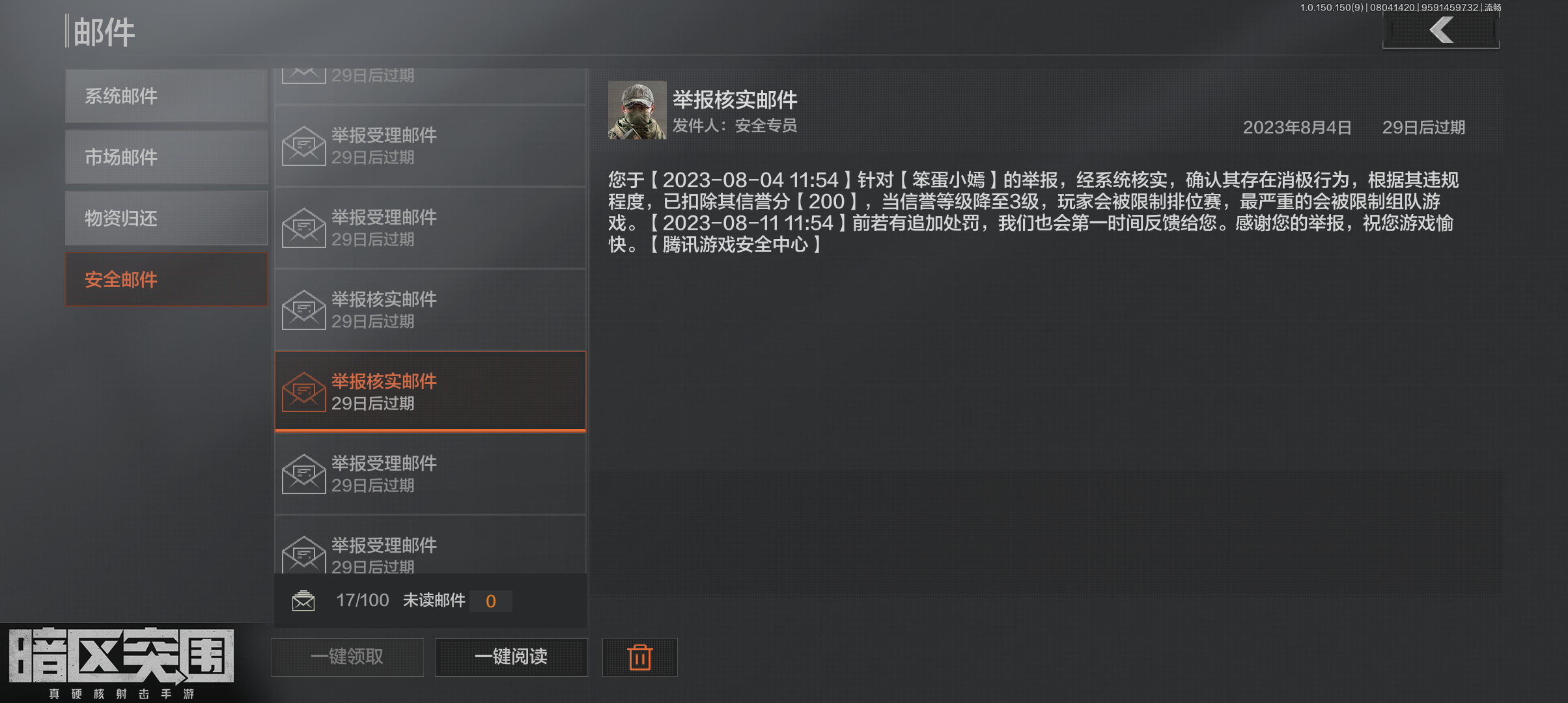Image resolution: width=1568 pixels, height=703 pixels.
Task: Open the 系统邮件 tab
Action: coord(167,96)
